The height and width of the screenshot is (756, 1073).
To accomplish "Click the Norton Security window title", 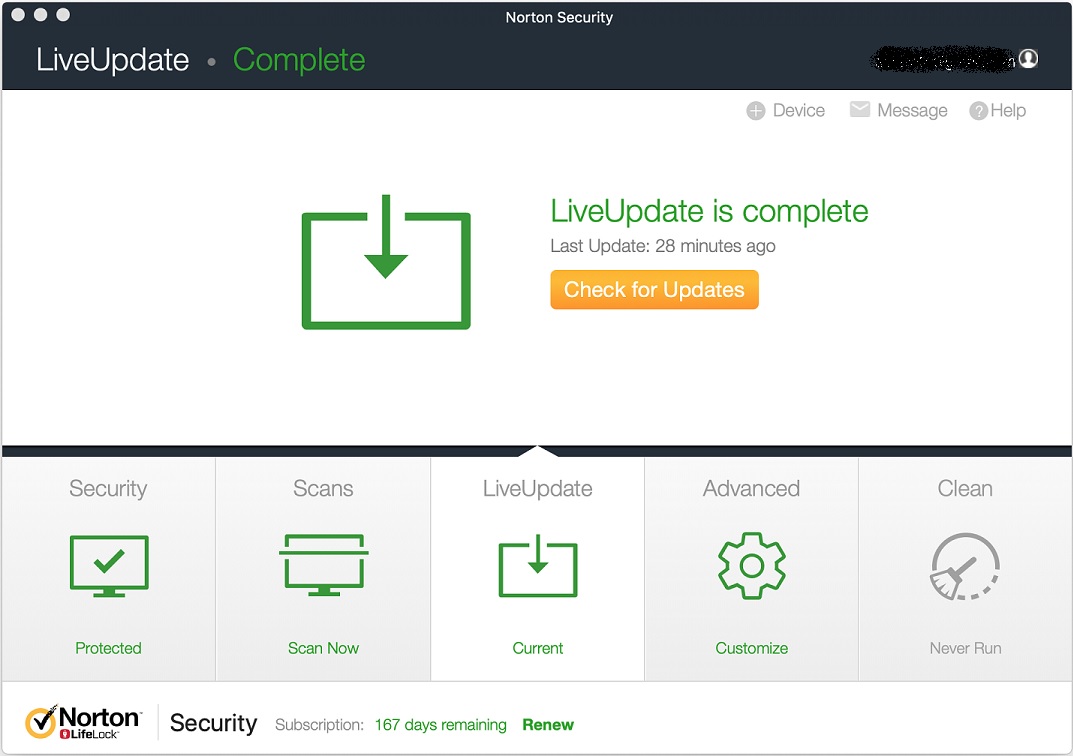I will 559,17.
